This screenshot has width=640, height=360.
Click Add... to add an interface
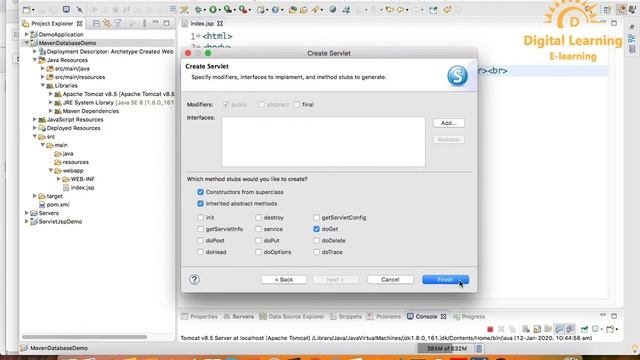click(449, 123)
